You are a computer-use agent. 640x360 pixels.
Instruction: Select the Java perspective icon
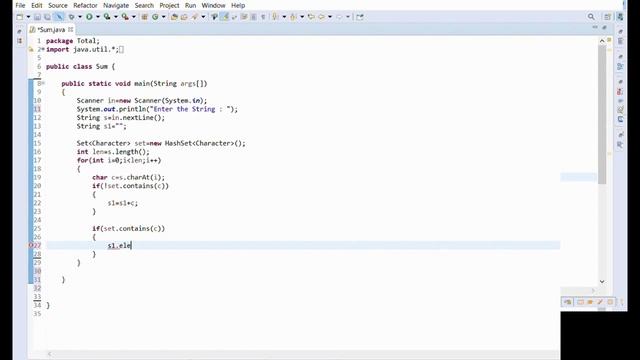click(x=620, y=17)
